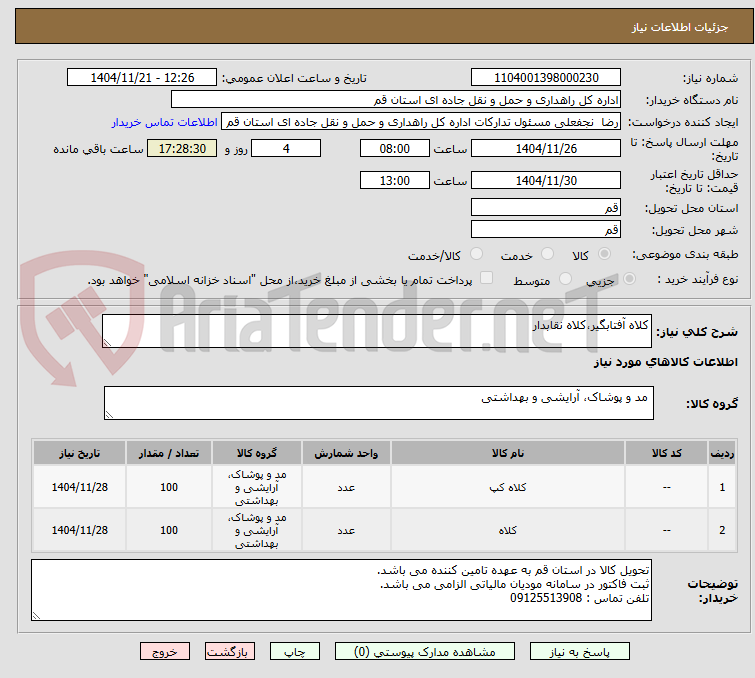Click the نام دستگاه خریدار field

click(x=396, y=100)
